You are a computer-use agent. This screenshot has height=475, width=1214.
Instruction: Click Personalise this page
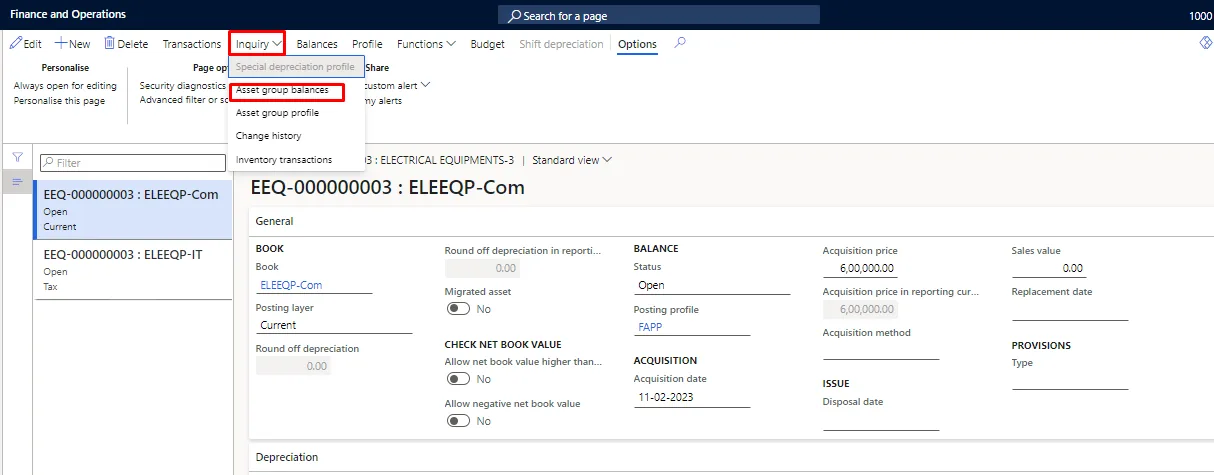(59, 101)
